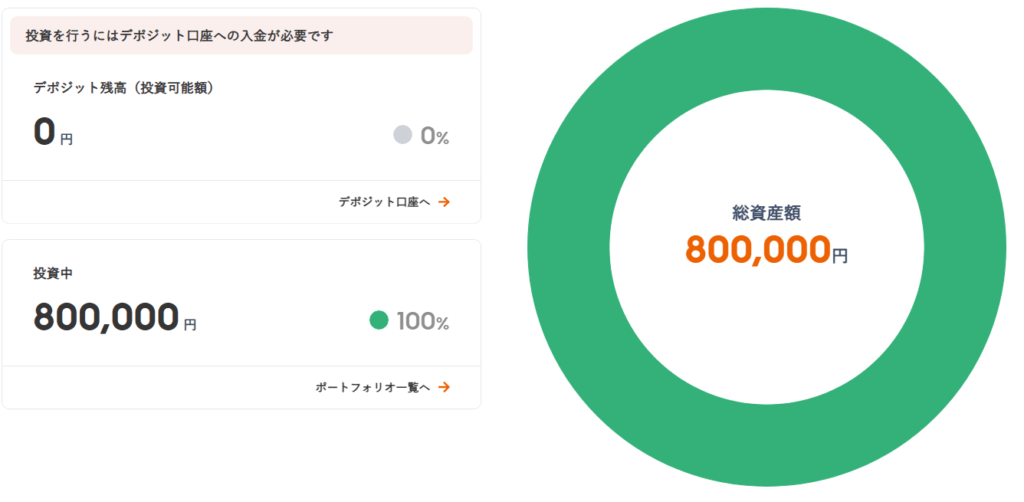The image size is (1024, 502).
Task: Click the pink deposit-required notice banner
Action: [x=241, y=35]
